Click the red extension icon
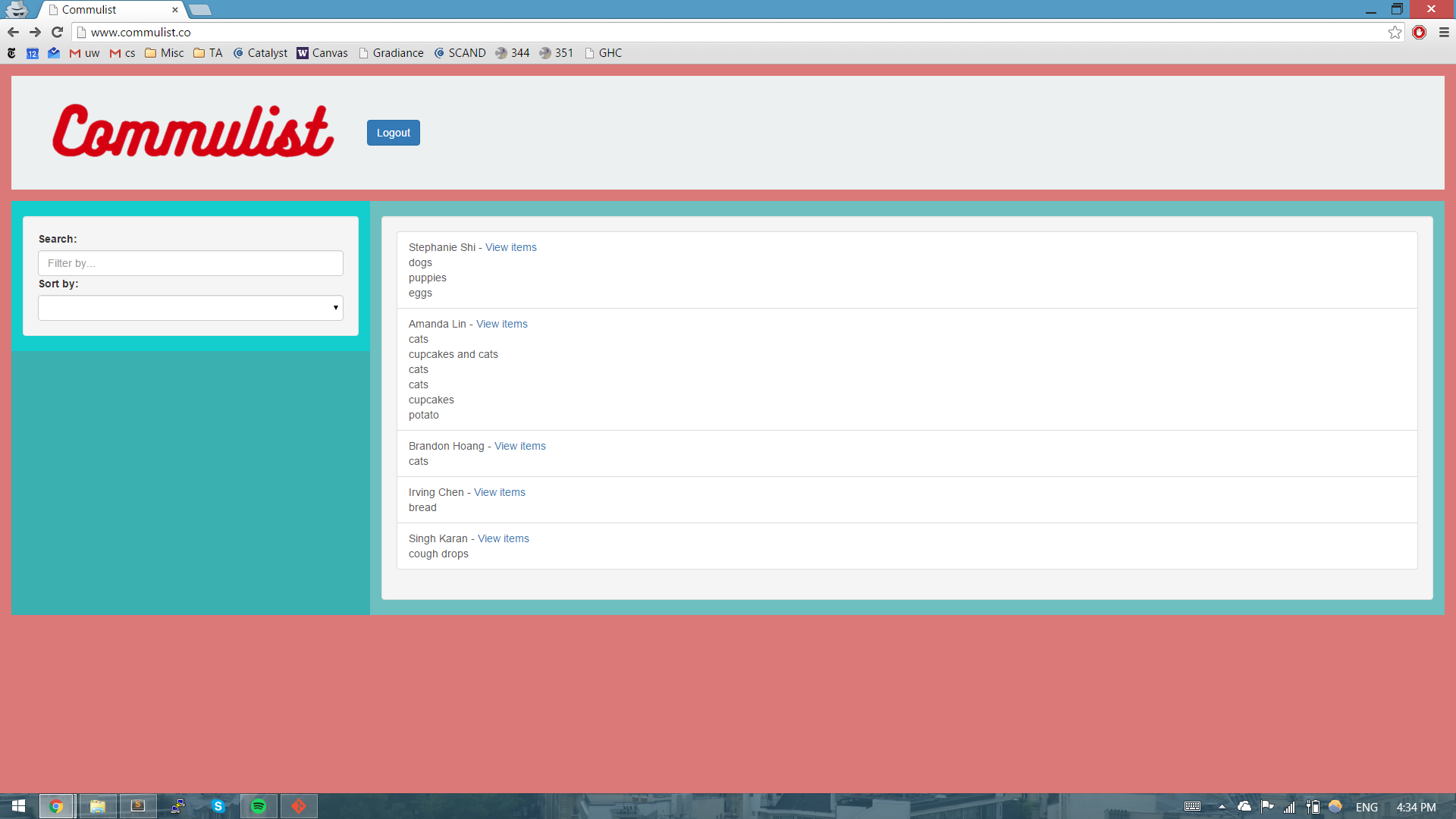1456x819 pixels. tap(1420, 32)
